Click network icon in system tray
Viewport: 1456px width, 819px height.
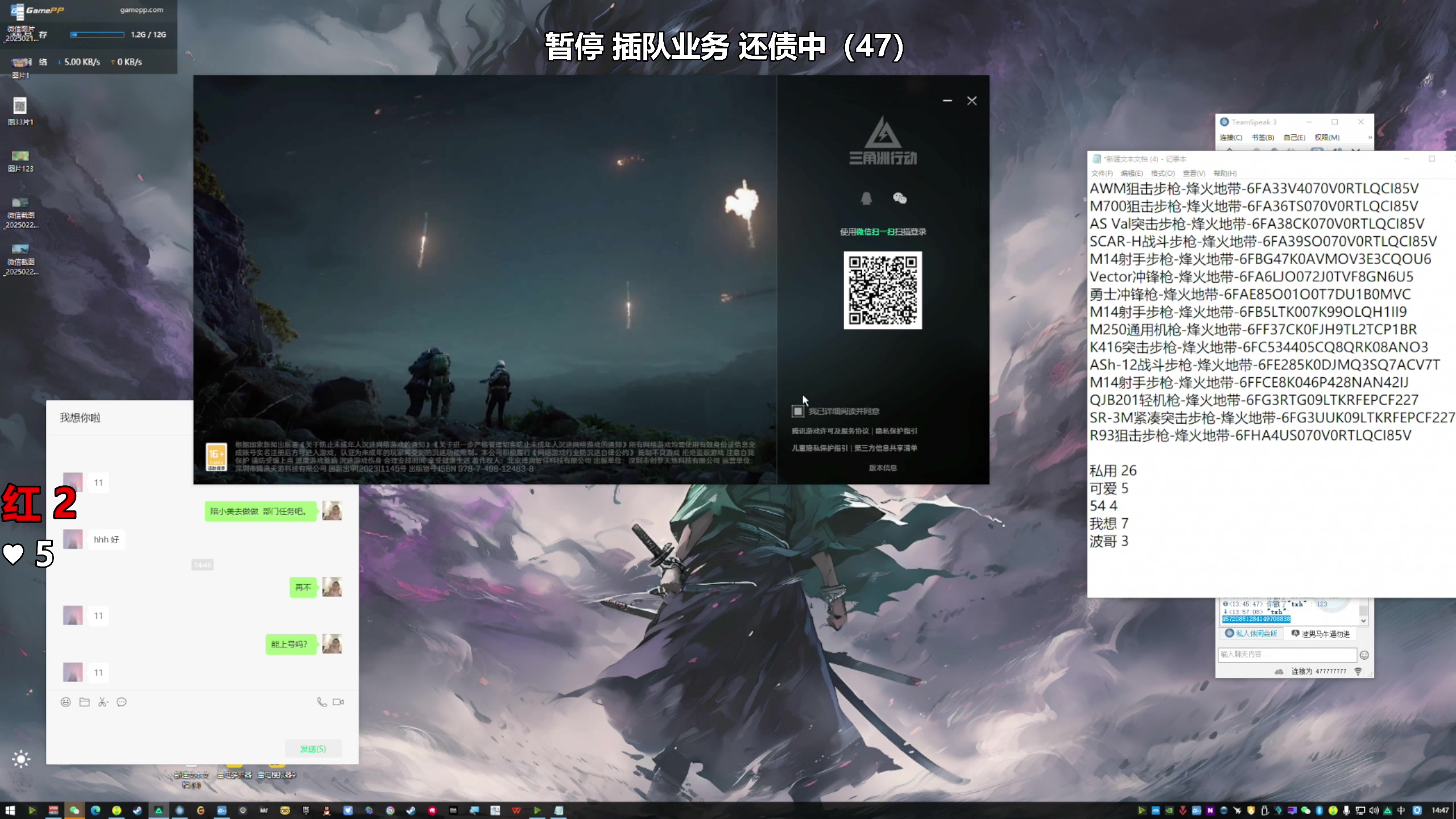click(1360, 810)
